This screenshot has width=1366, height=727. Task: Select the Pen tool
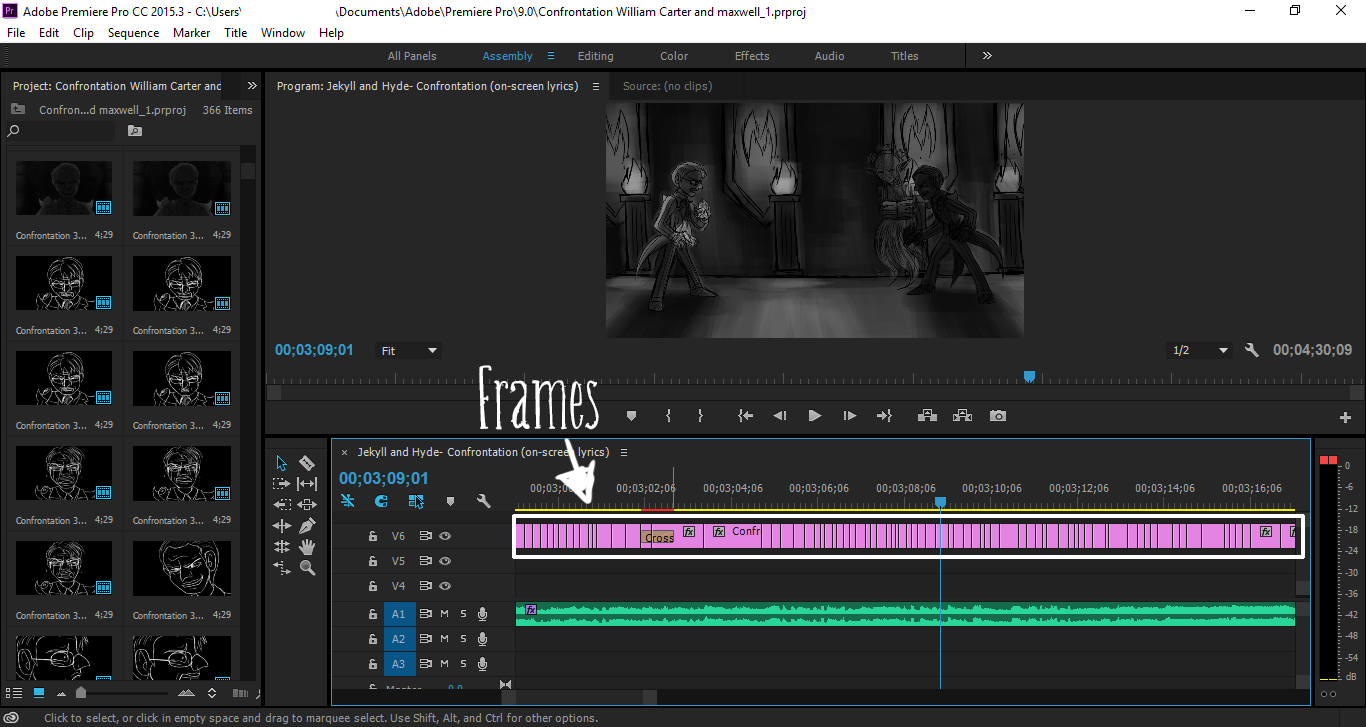(x=307, y=525)
